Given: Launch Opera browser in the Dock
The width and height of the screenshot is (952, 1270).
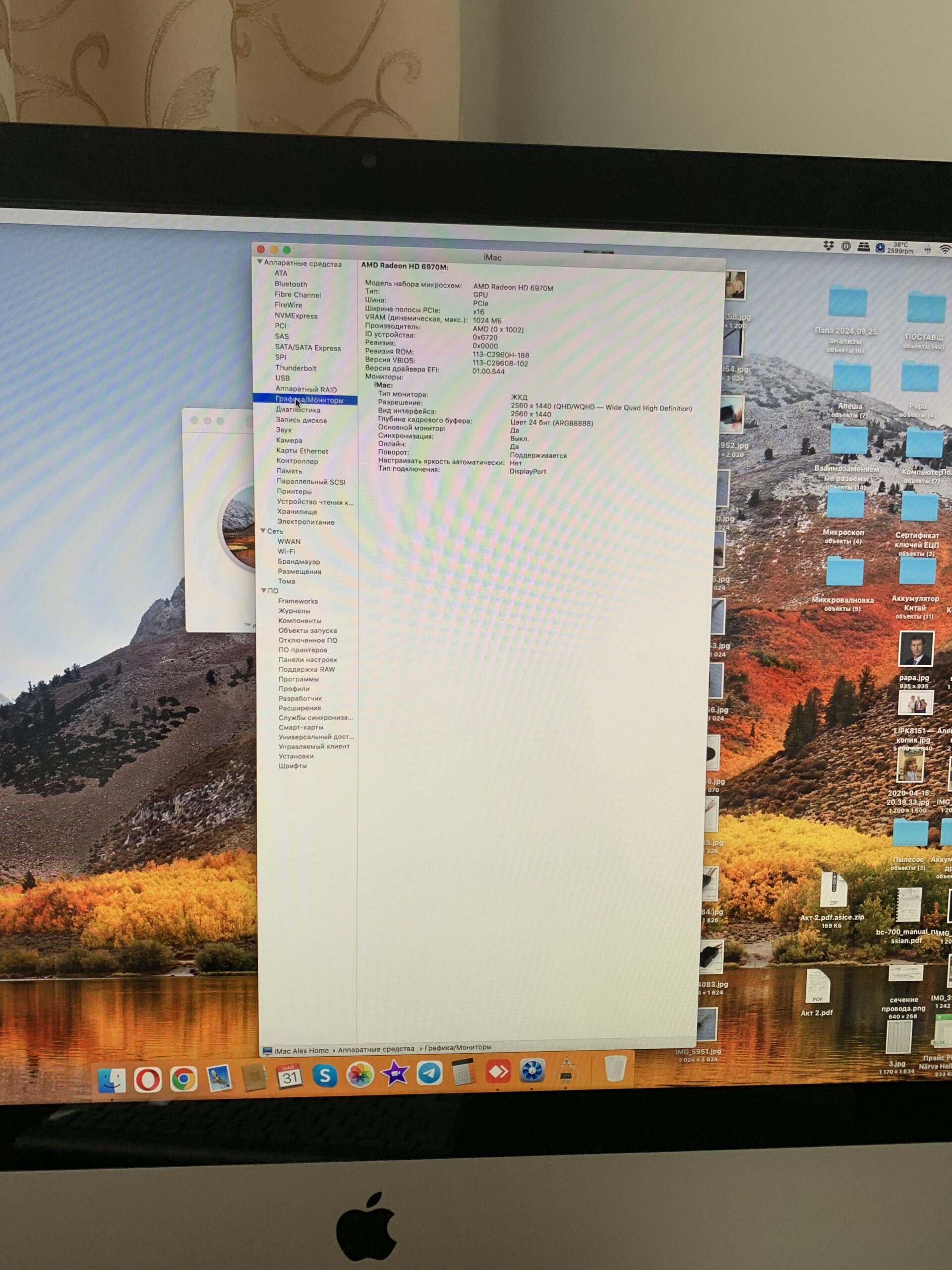Looking at the screenshot, I should (147, 1079).
